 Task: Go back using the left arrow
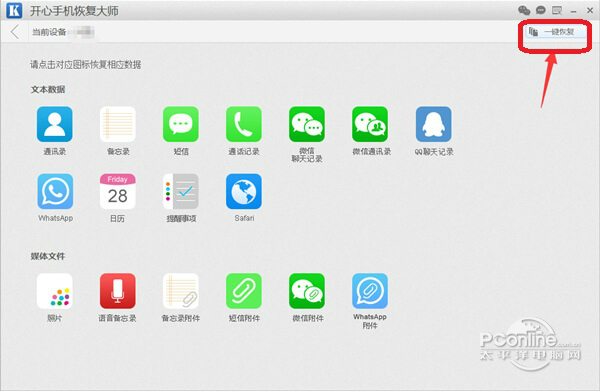click(x=15, y=32)
